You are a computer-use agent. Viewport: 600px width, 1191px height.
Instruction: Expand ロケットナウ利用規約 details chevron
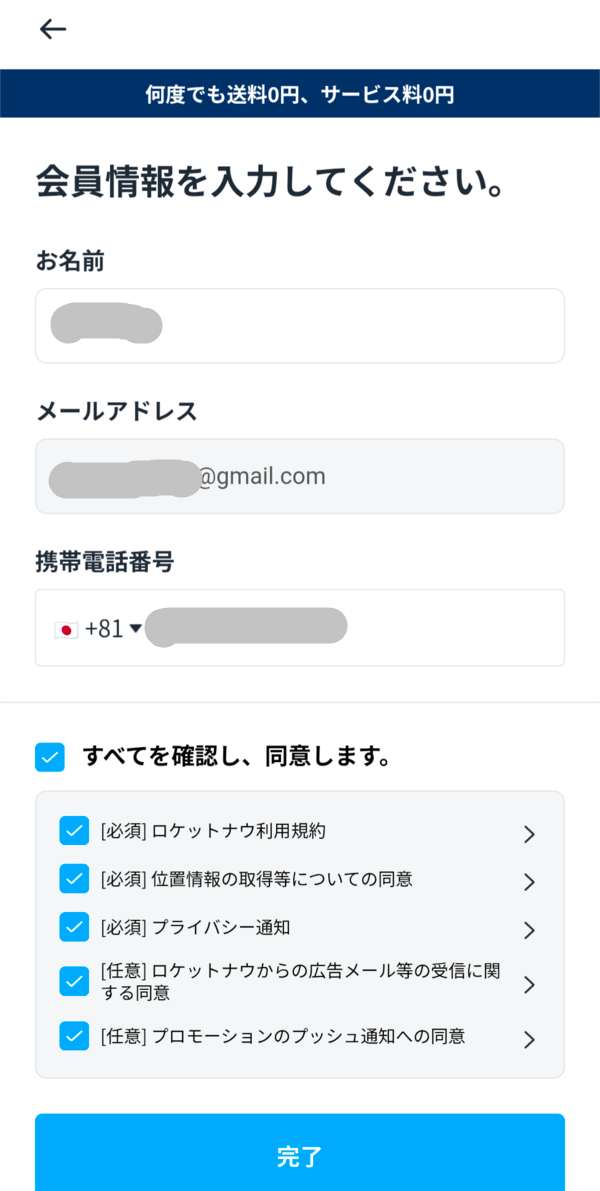[529, 834]
